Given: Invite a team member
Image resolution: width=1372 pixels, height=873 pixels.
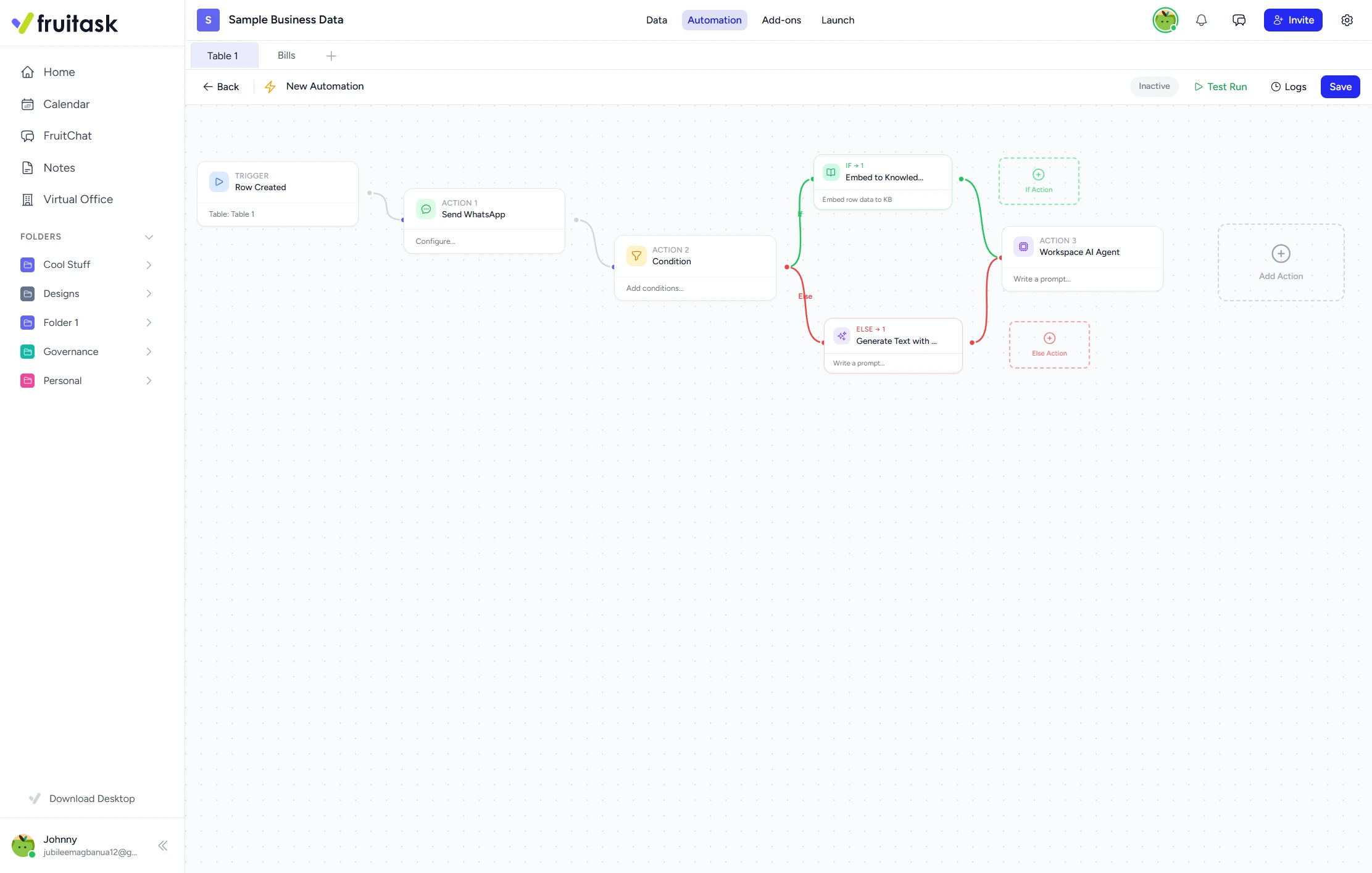Looking at the screenshot, I should pos(1293,20).
